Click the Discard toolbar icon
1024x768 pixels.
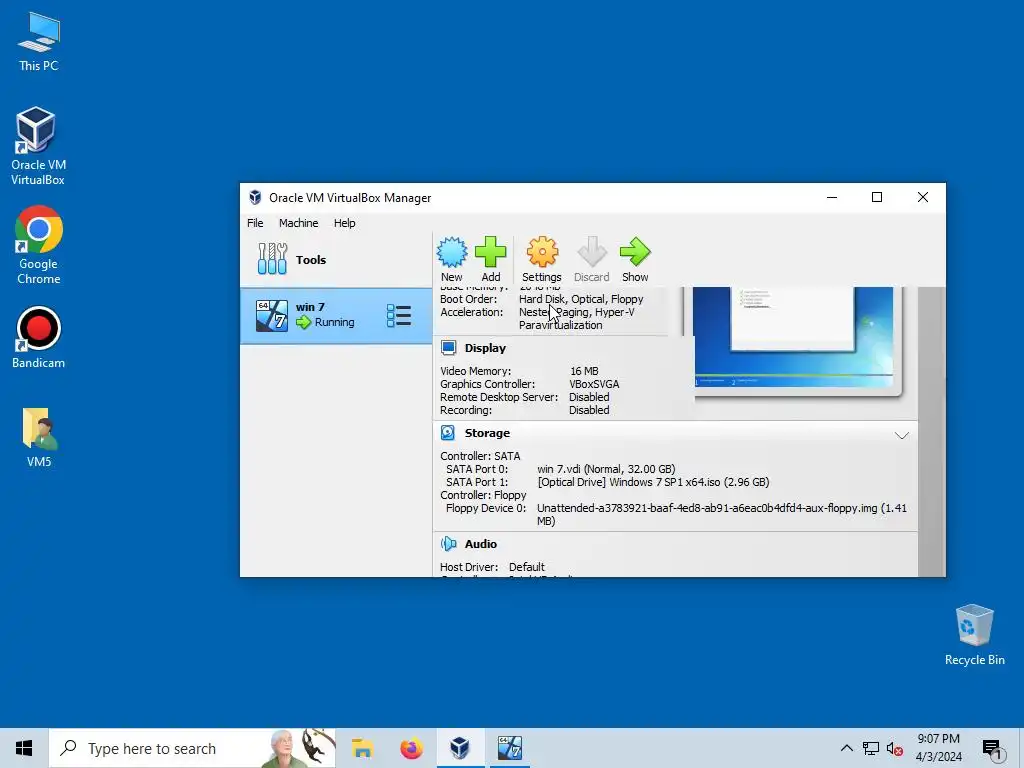click(x=592, y=252)
